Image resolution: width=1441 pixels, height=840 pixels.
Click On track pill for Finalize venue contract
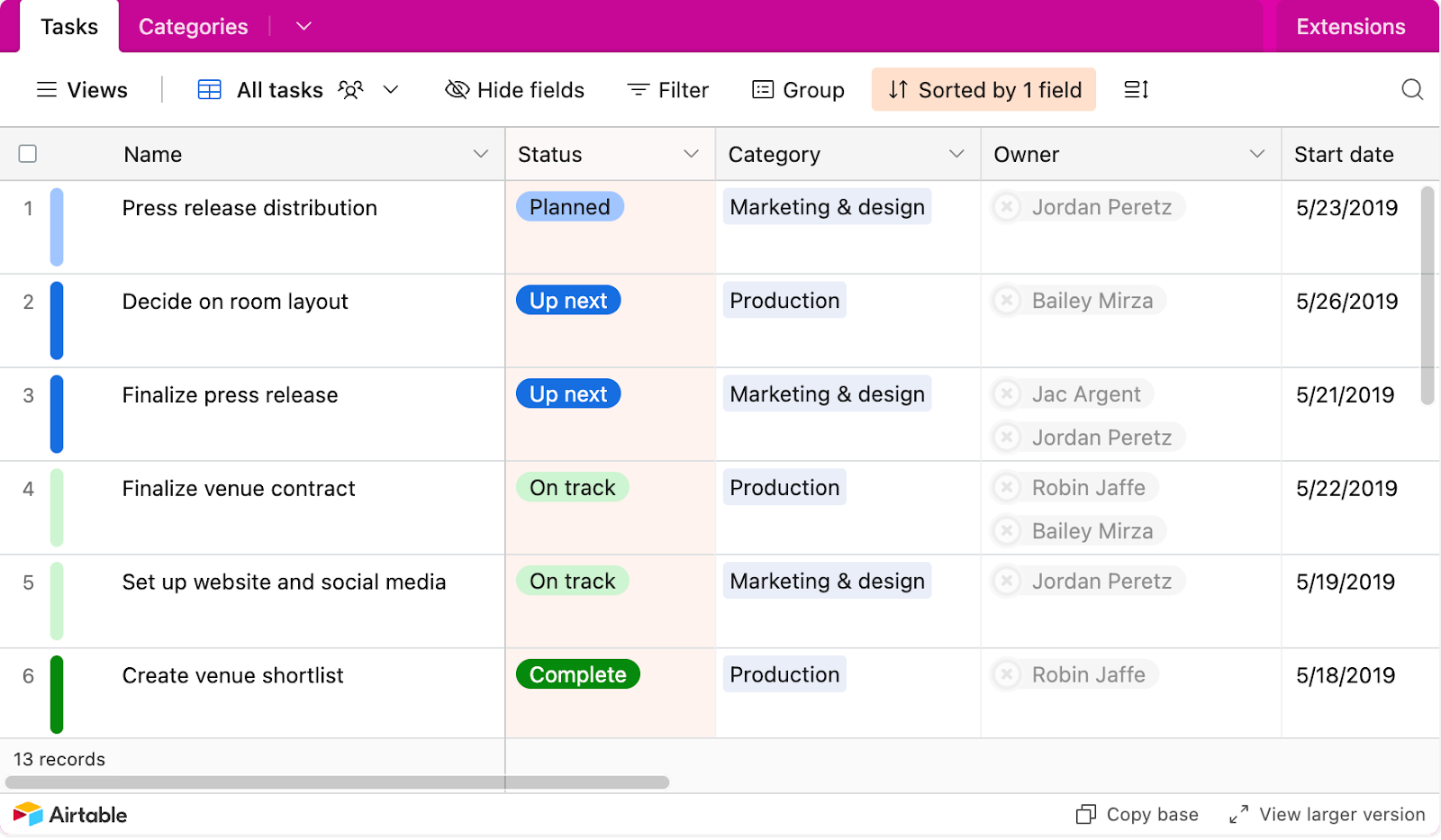click(x=573, y=488)
